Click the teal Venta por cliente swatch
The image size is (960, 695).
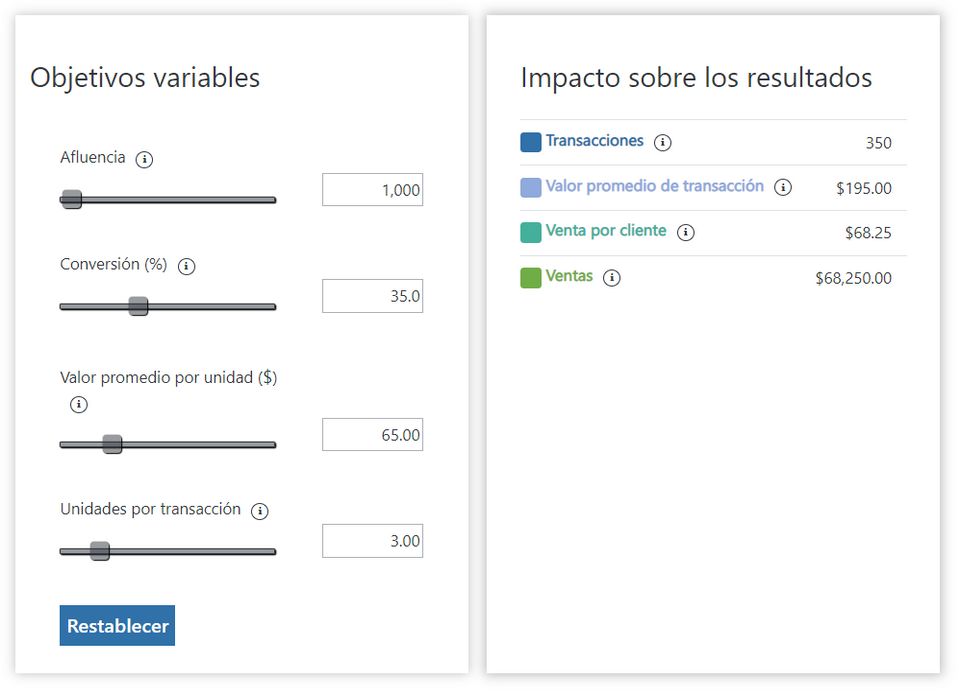click(531, 232)
